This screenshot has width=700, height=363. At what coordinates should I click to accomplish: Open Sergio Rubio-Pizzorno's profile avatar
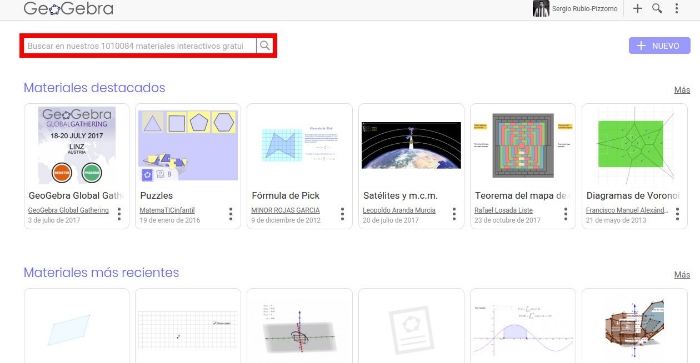541,8
